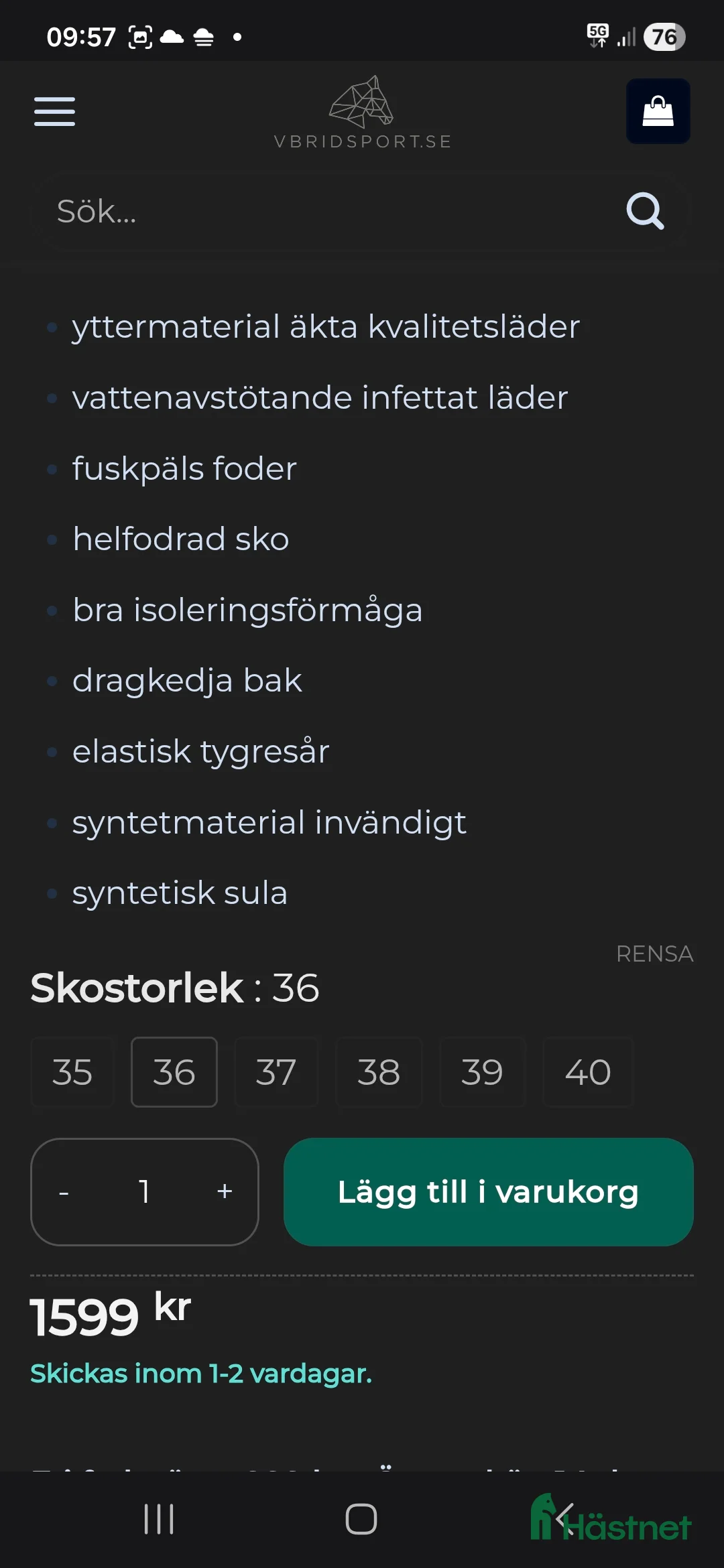Tap the search magnifier icon
This screenshot has height=1568, width=724.
click(645, 212)
